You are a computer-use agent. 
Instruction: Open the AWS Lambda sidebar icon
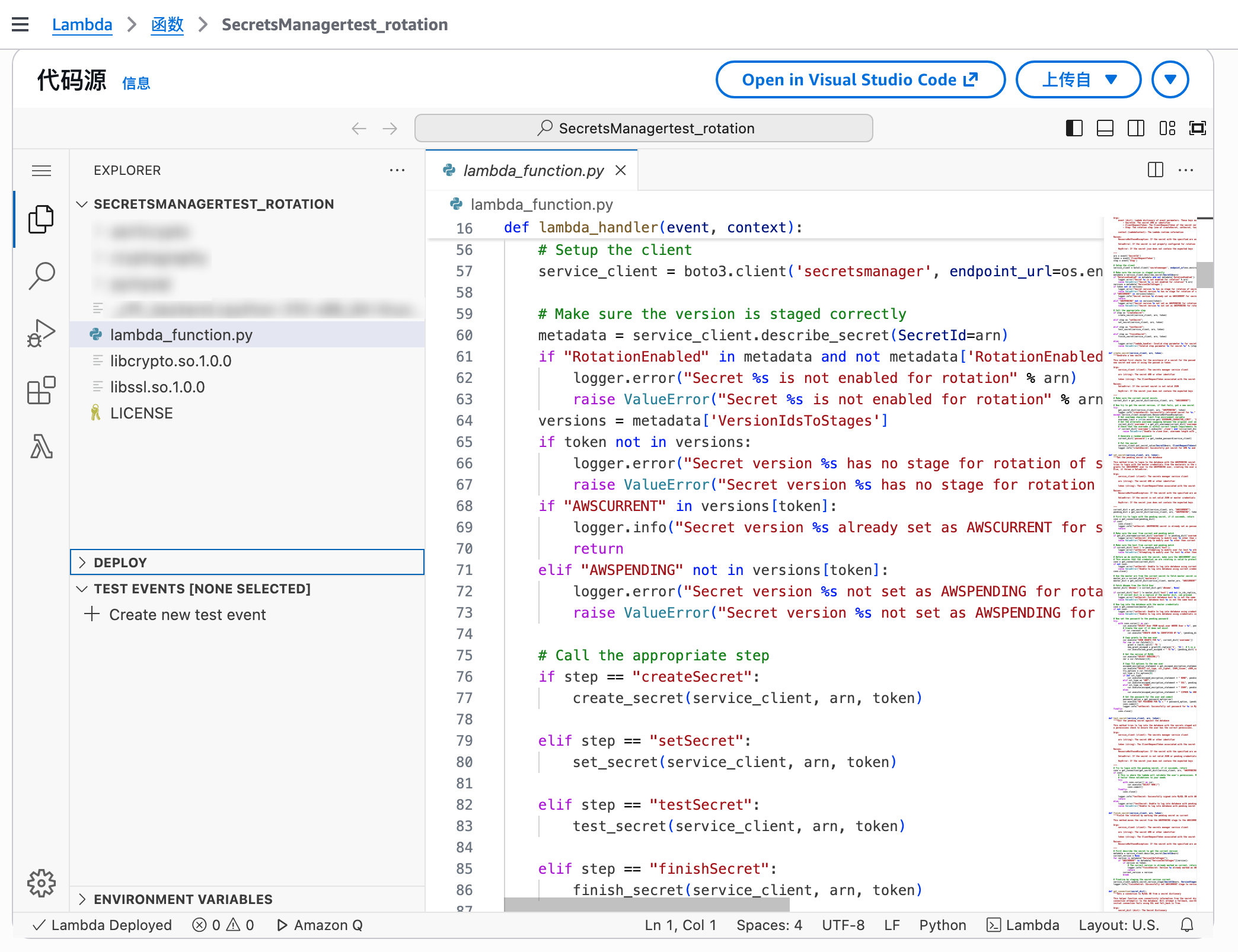pos(41,446)
